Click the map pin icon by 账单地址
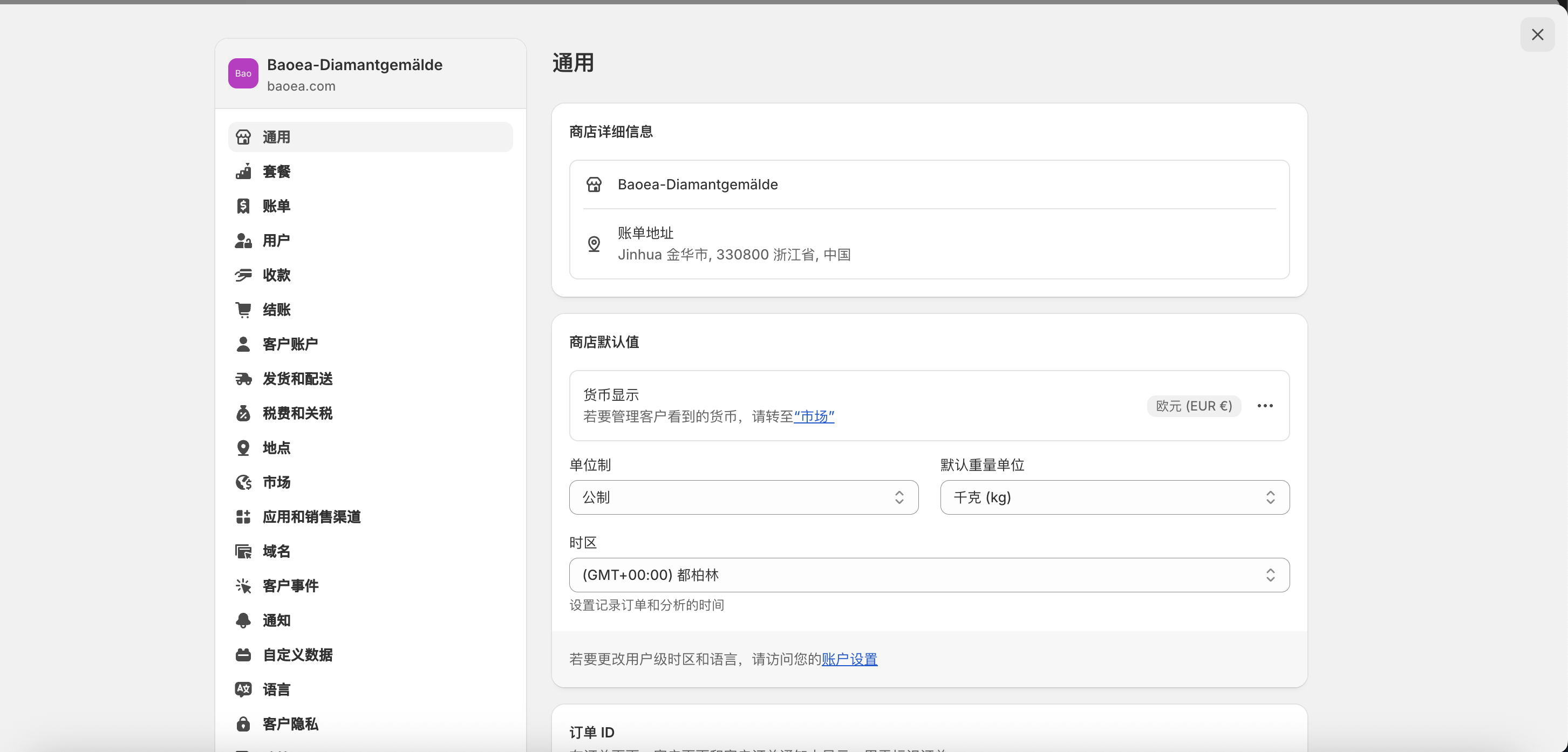 click(594, 244)
